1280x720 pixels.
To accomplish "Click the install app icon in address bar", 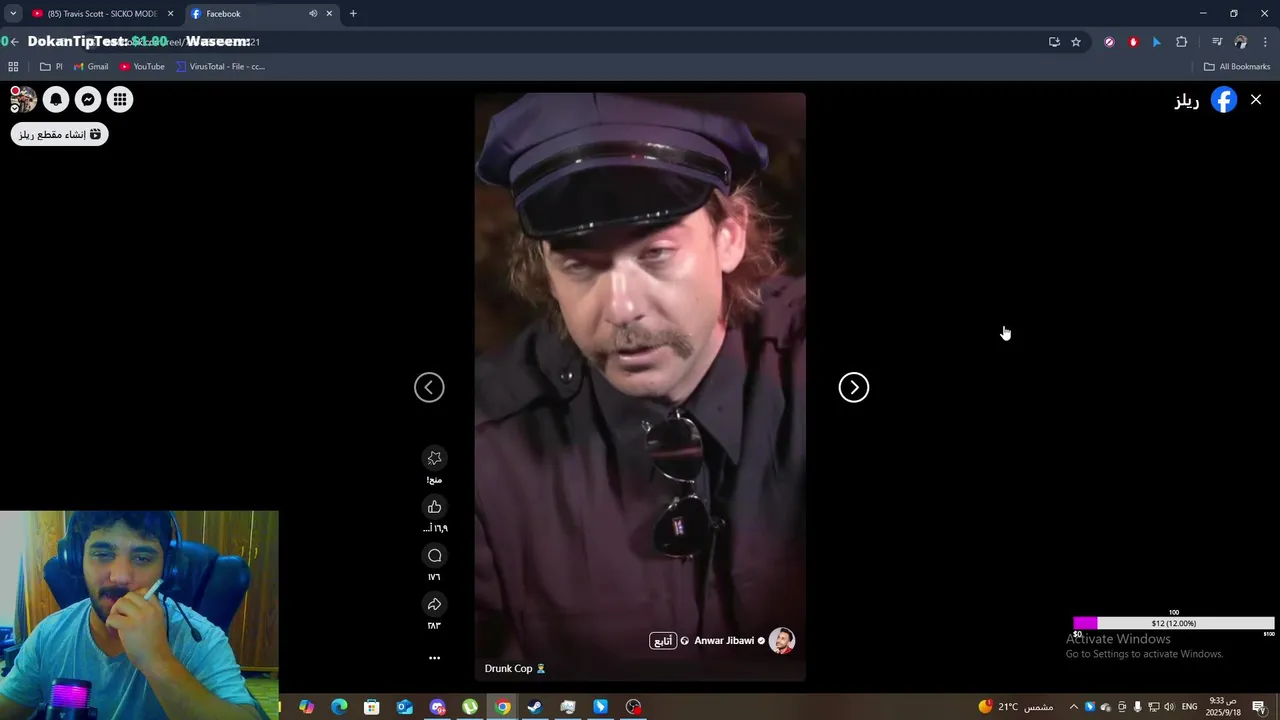I will 1054,42.
